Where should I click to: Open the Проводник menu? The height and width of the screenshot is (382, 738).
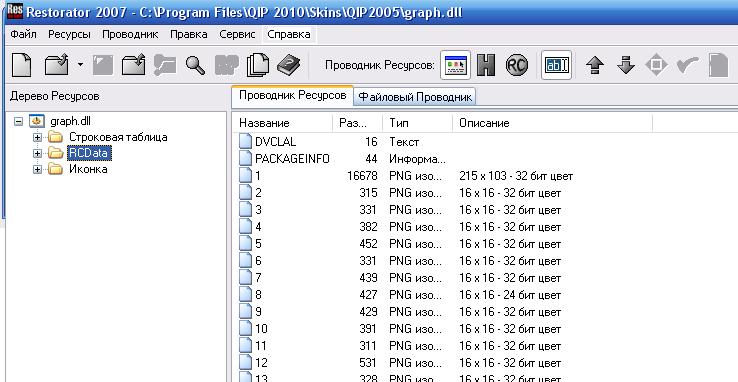[x=130, y=34]
